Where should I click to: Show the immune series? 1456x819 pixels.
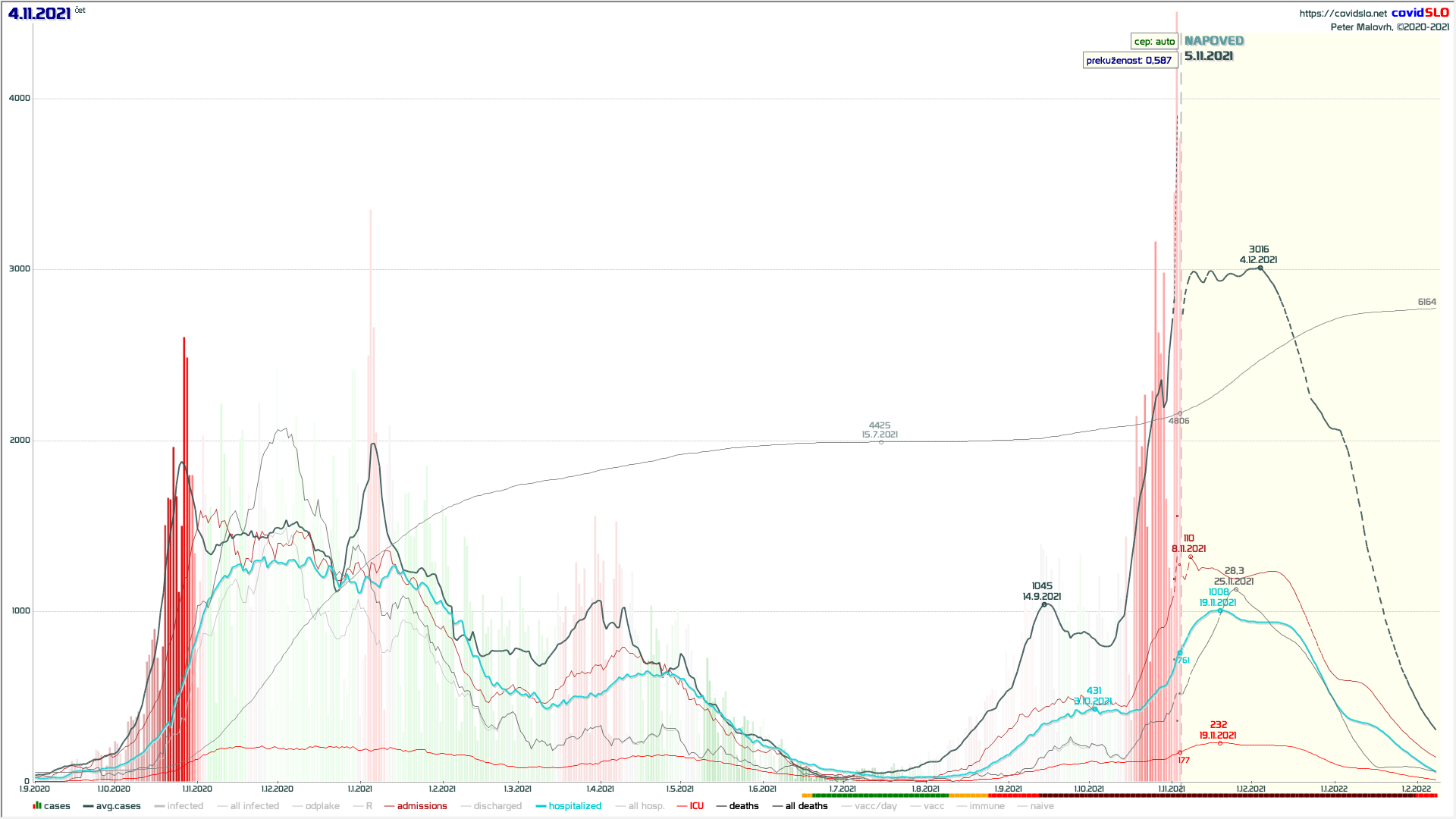[x=987, y=806]
